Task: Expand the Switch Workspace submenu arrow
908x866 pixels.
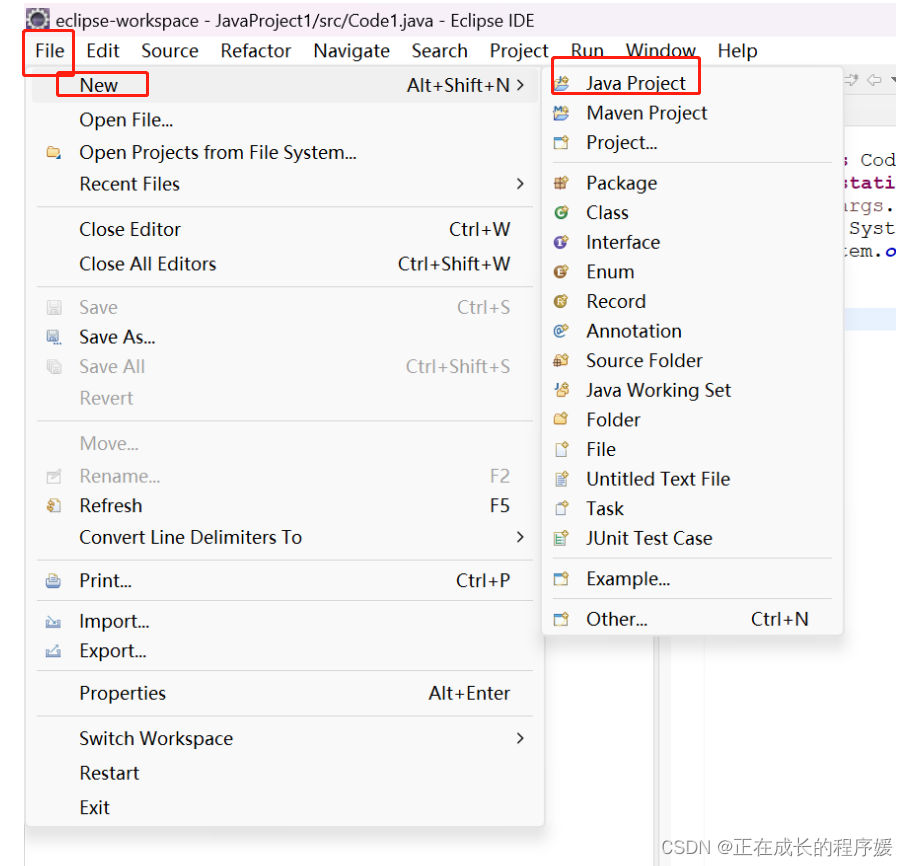Action: (520, 738)
